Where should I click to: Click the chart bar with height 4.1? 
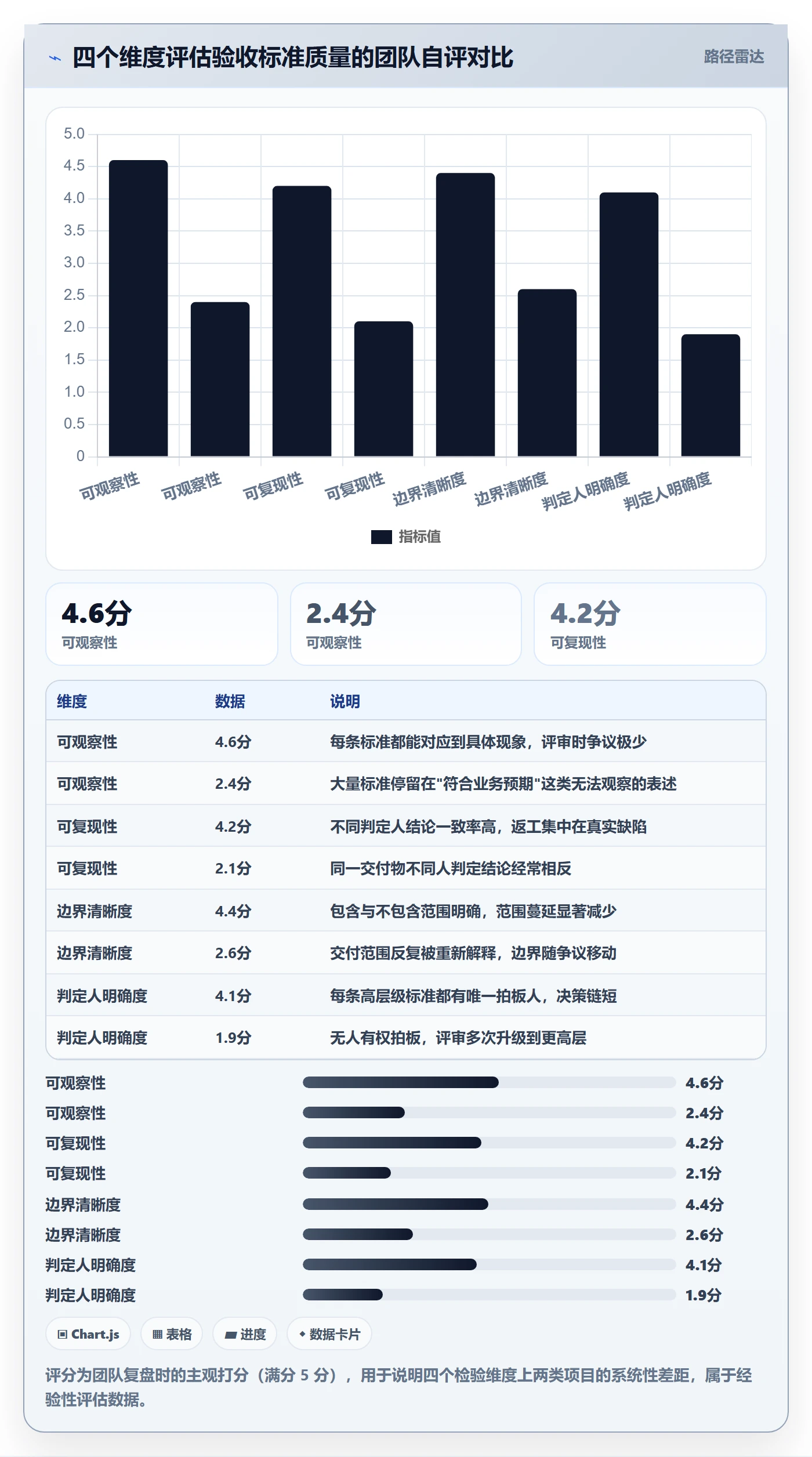629,324
